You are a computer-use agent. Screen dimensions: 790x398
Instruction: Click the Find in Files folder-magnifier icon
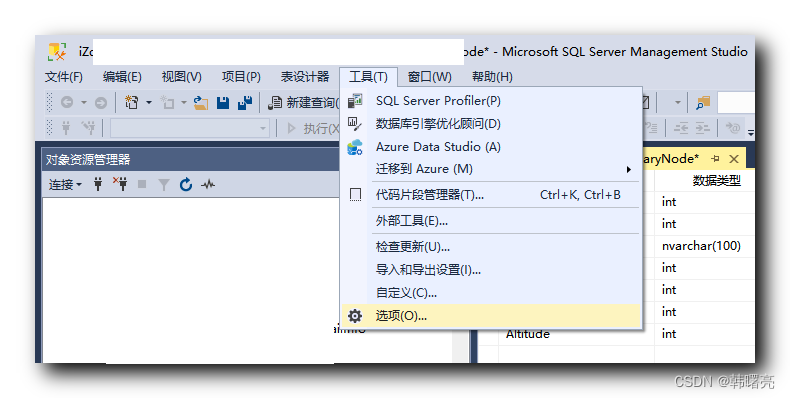[x=702, y=103]
